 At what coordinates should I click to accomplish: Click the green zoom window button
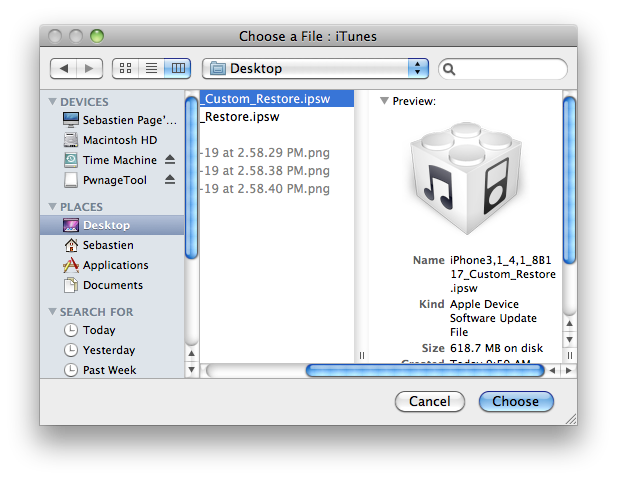coord(97,36)
